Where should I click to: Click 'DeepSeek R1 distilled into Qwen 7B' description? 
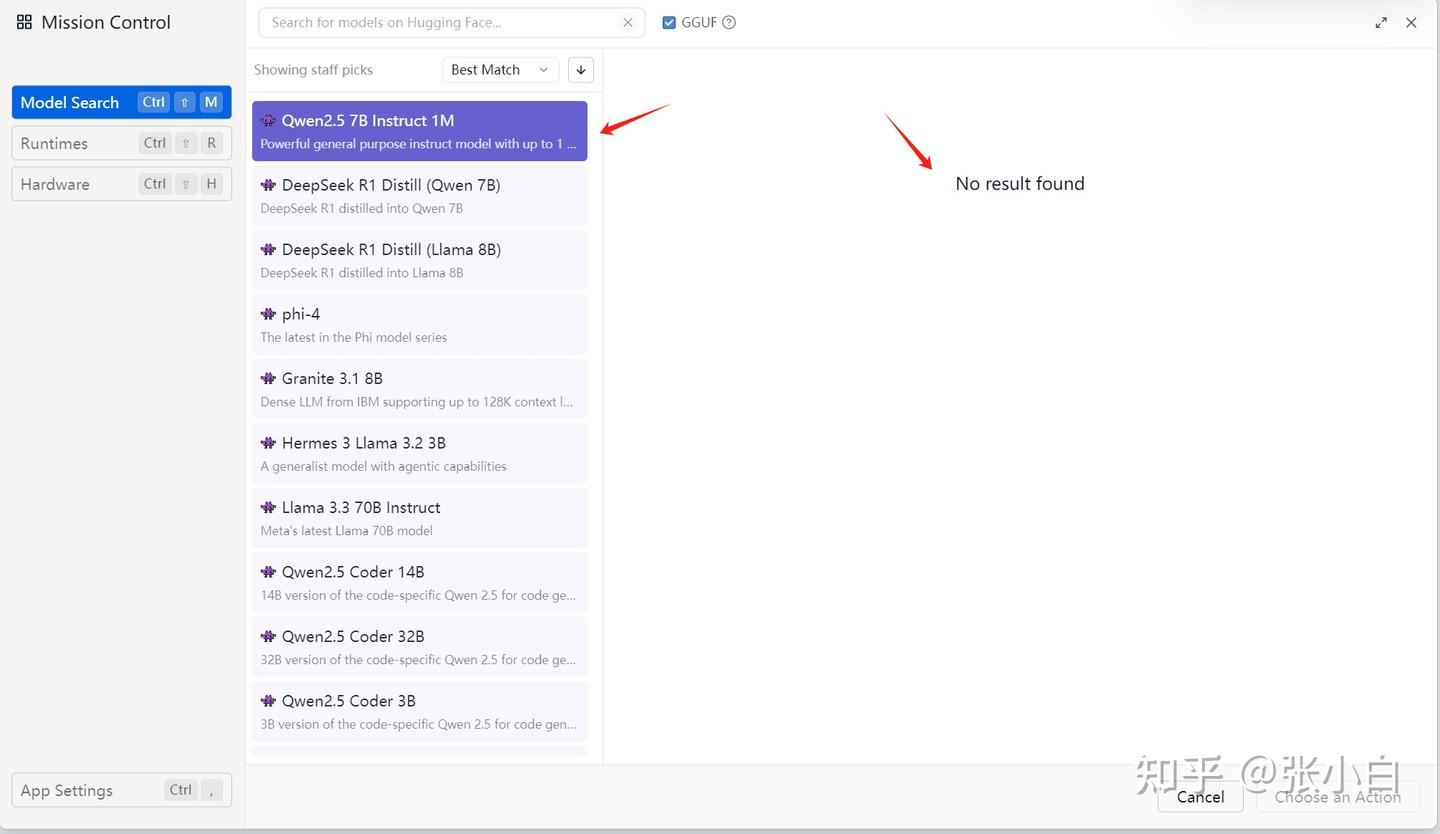pos(362,208)
